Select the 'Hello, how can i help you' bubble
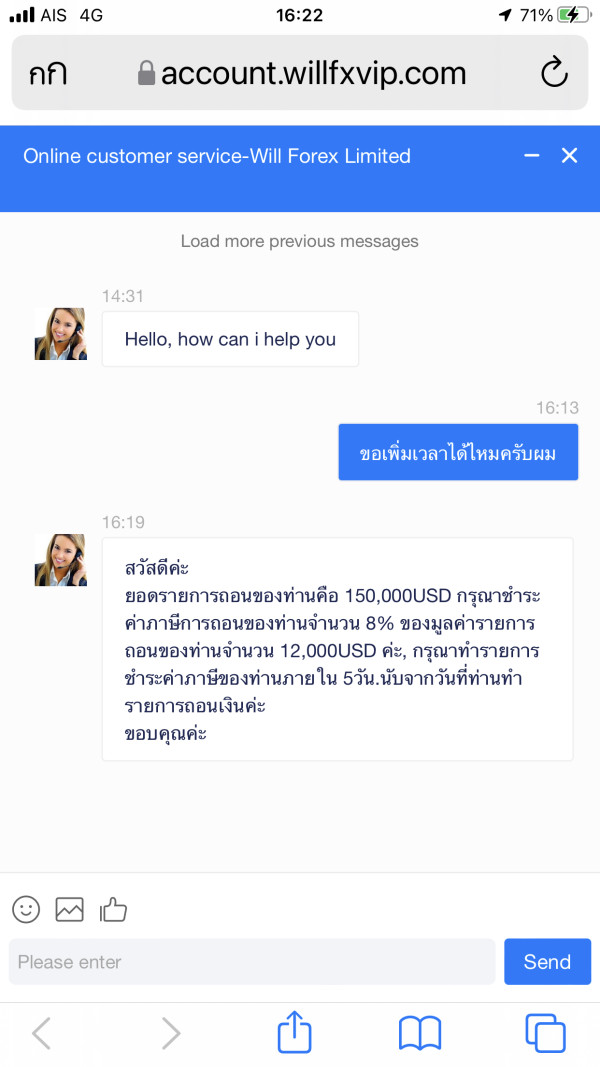The height and width of the screenshot is (1067, 600). [230, 339]
